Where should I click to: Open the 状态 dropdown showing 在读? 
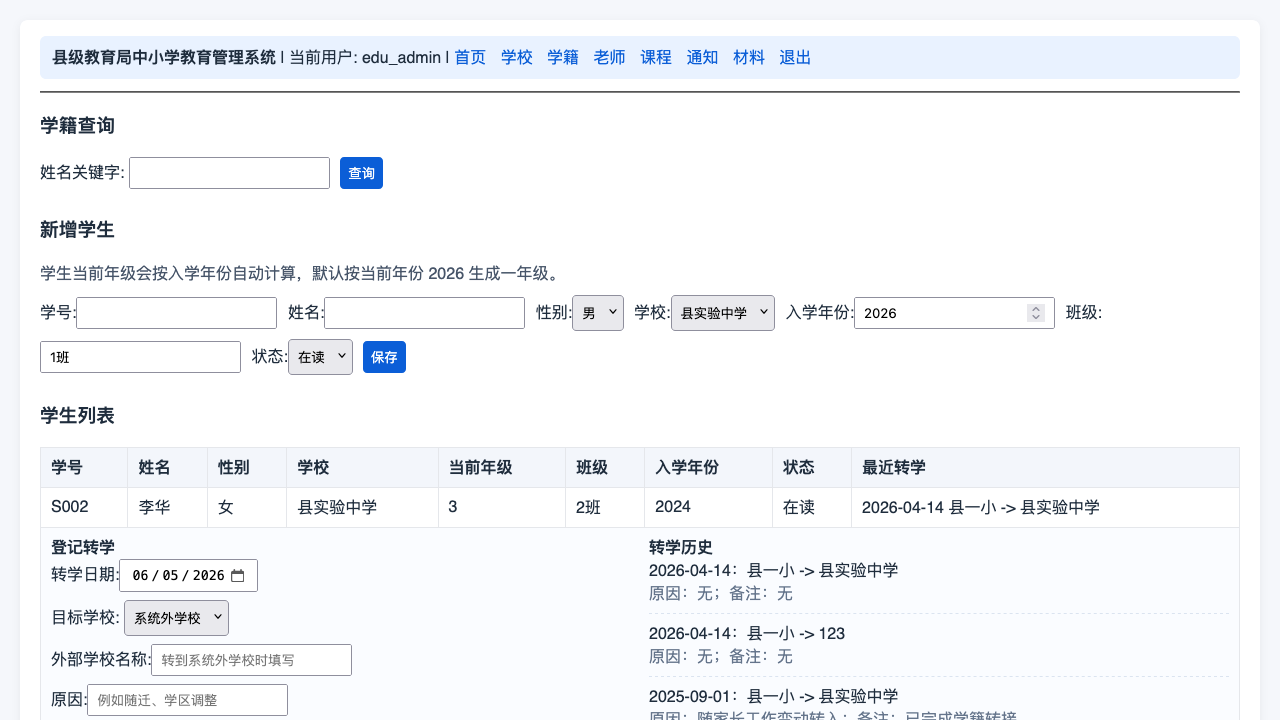pos(320,357)
